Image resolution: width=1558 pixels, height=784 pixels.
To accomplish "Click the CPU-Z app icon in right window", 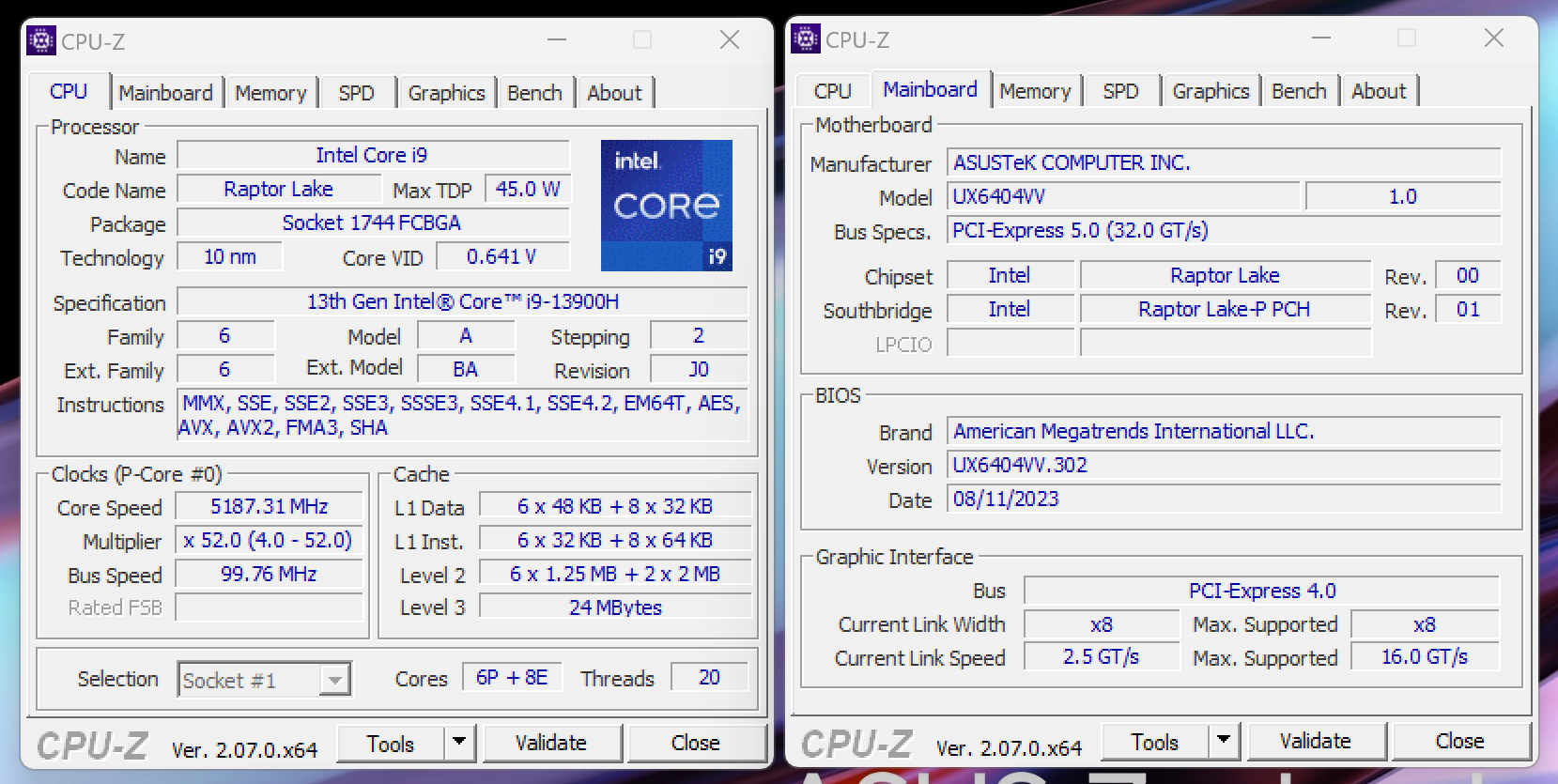I will coord(806,38).
